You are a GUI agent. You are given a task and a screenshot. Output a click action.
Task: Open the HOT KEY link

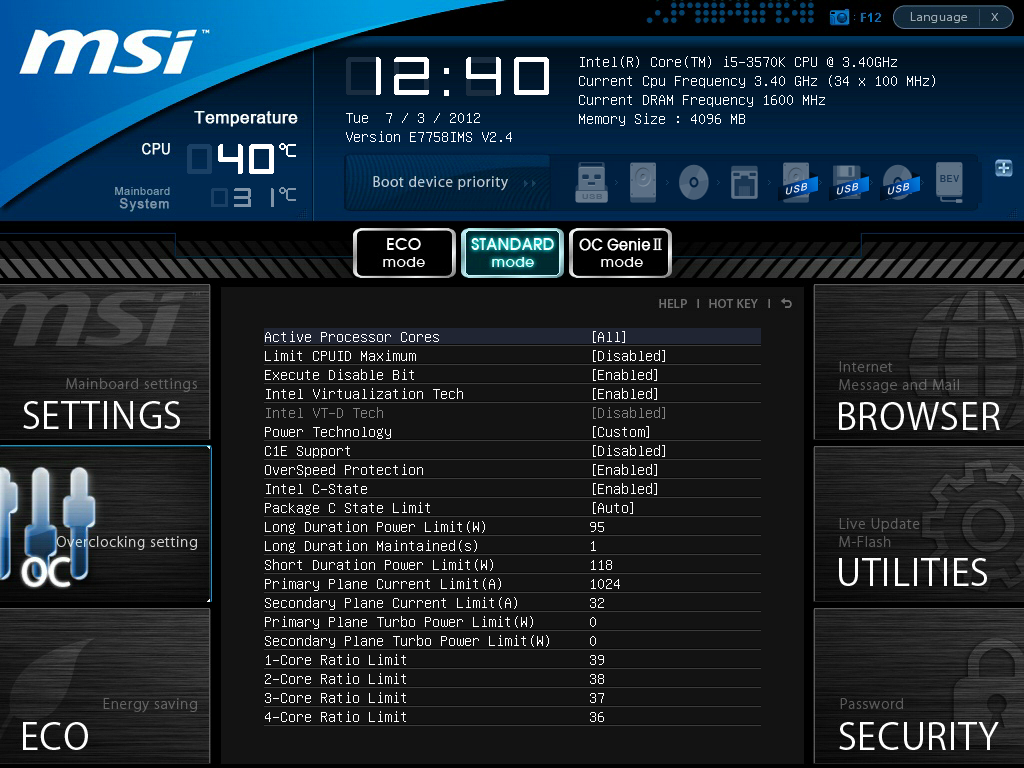pos(733,304)
